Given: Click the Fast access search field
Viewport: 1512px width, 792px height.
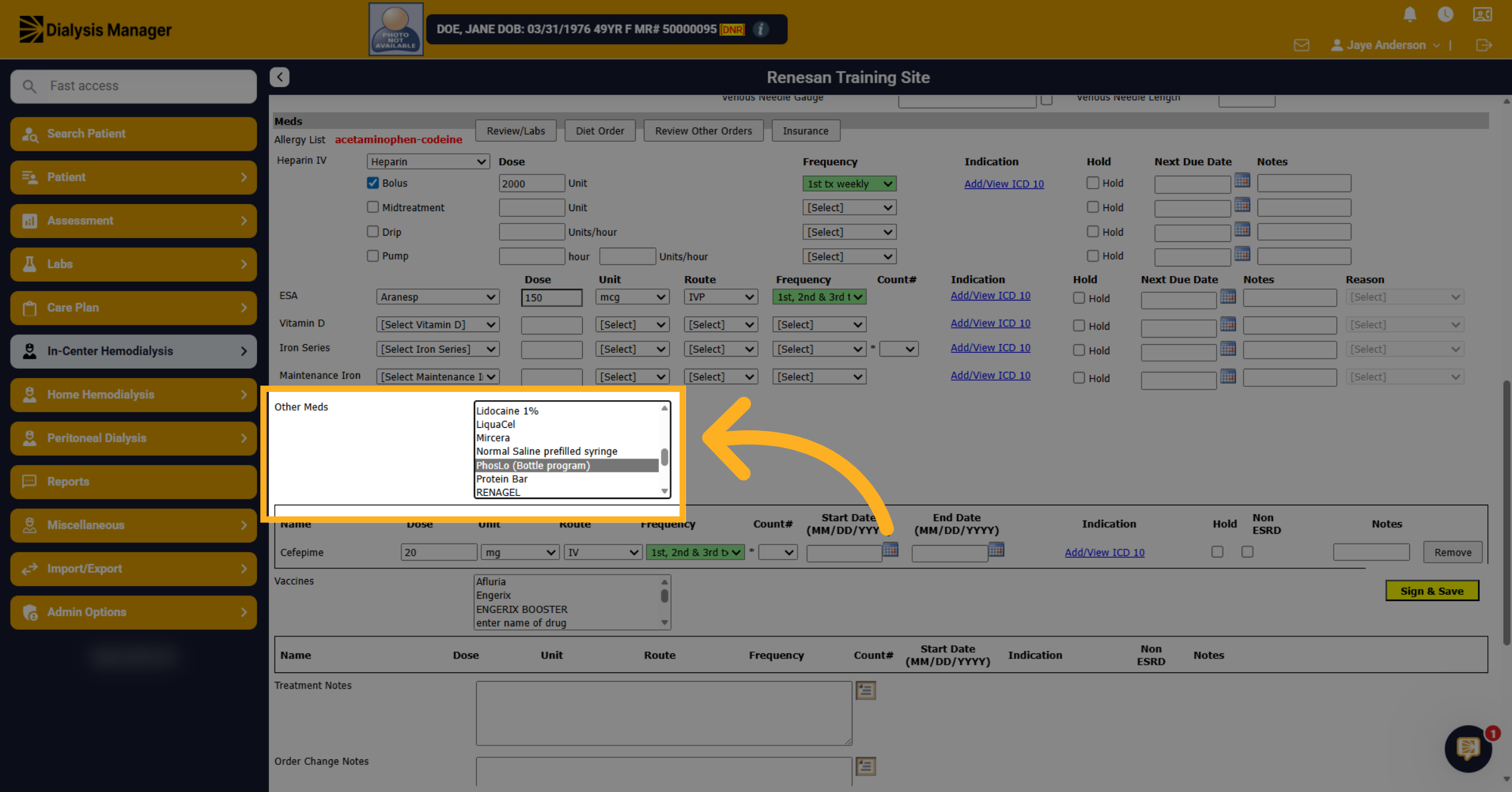Looking at the screenshot, I should point(134,86).
